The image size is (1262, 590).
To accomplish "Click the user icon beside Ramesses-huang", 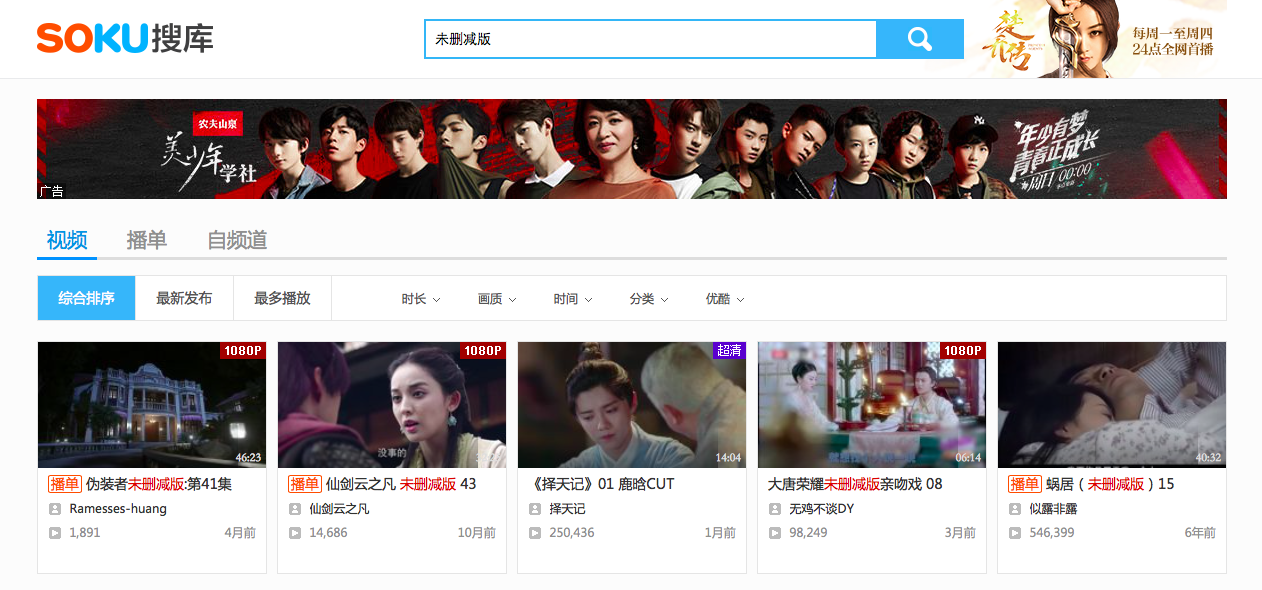I will click(x=55, y=509).
